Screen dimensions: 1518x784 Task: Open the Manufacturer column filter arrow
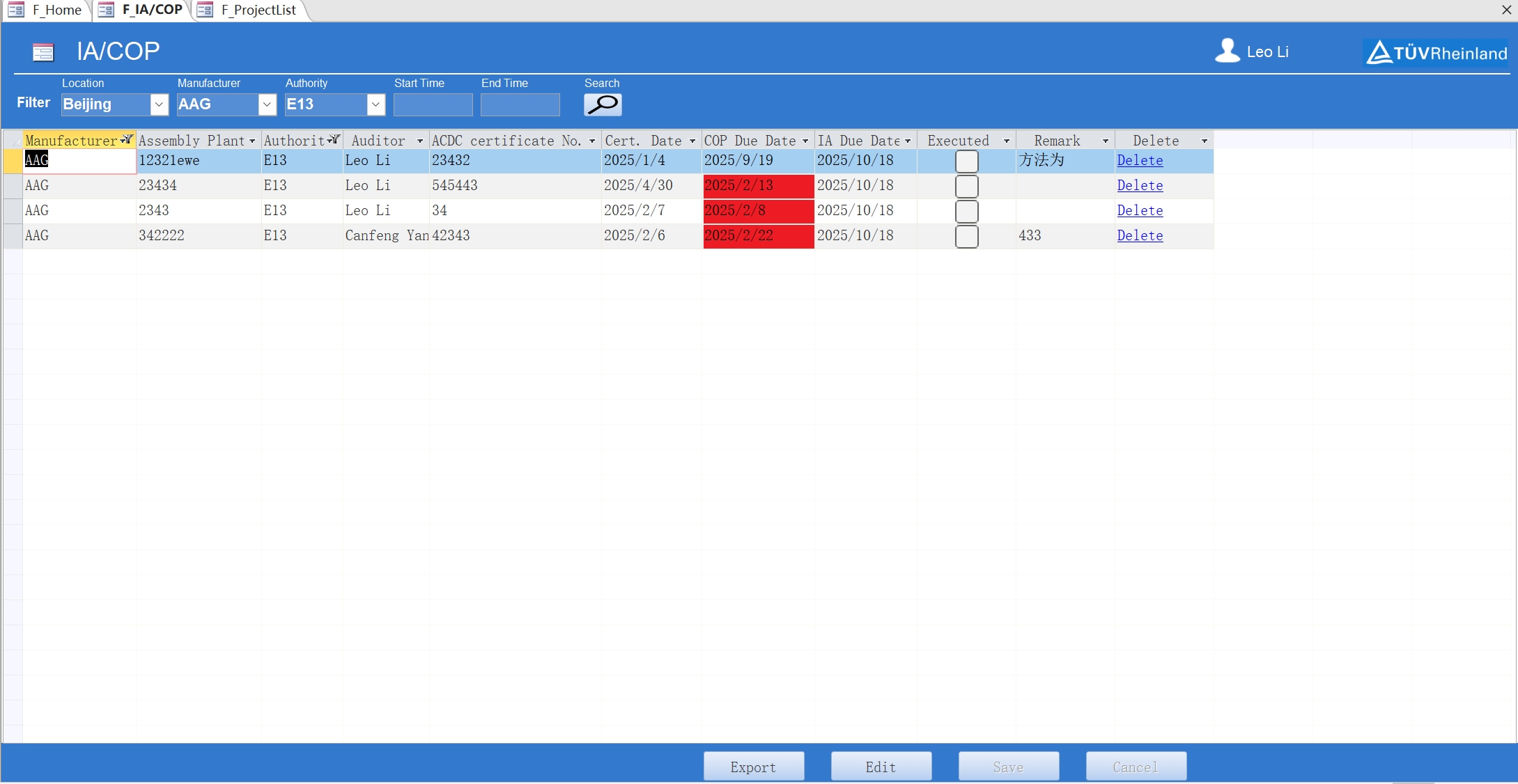pos(127,140)
